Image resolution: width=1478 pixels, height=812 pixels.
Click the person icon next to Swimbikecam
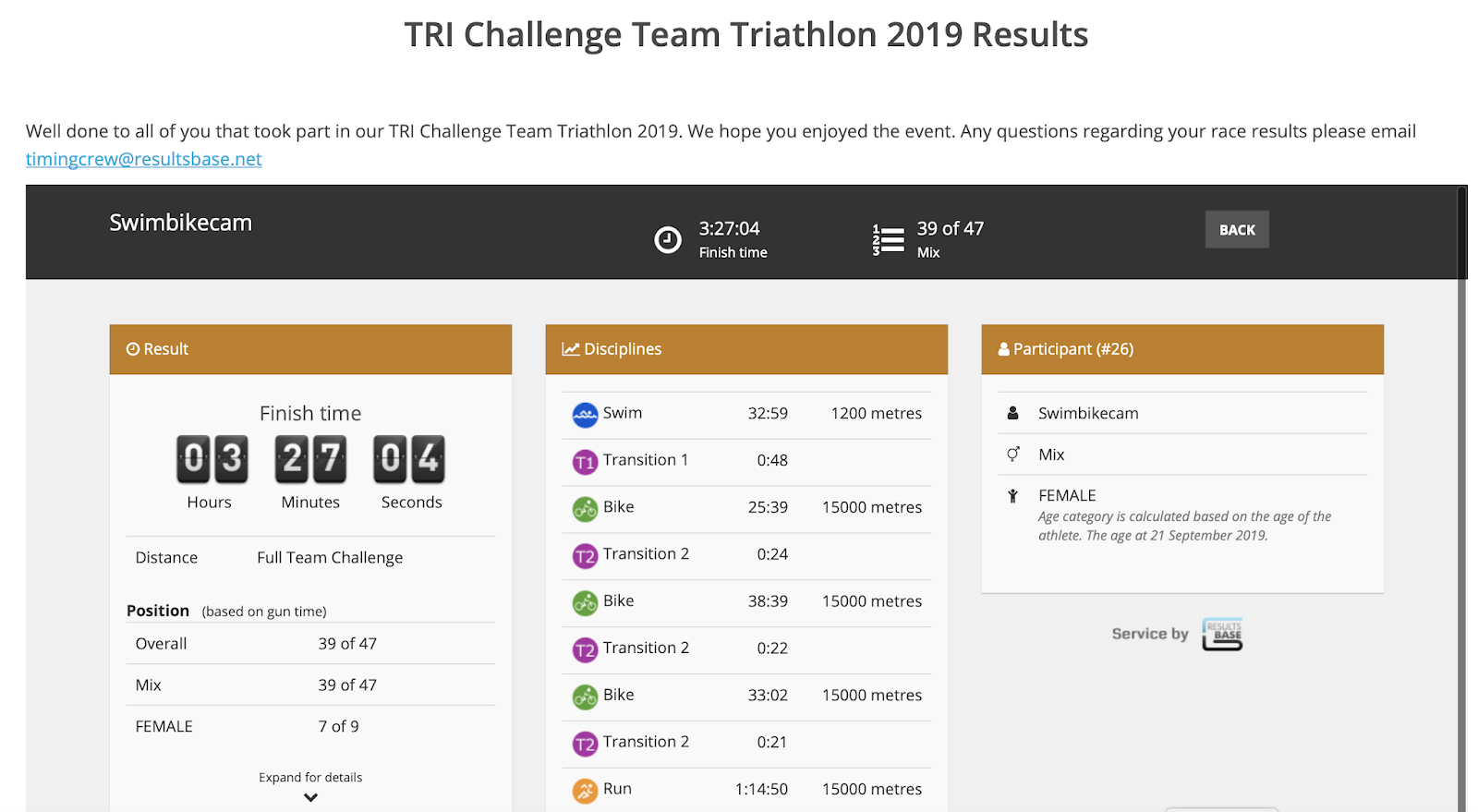tap(1013, 413)
